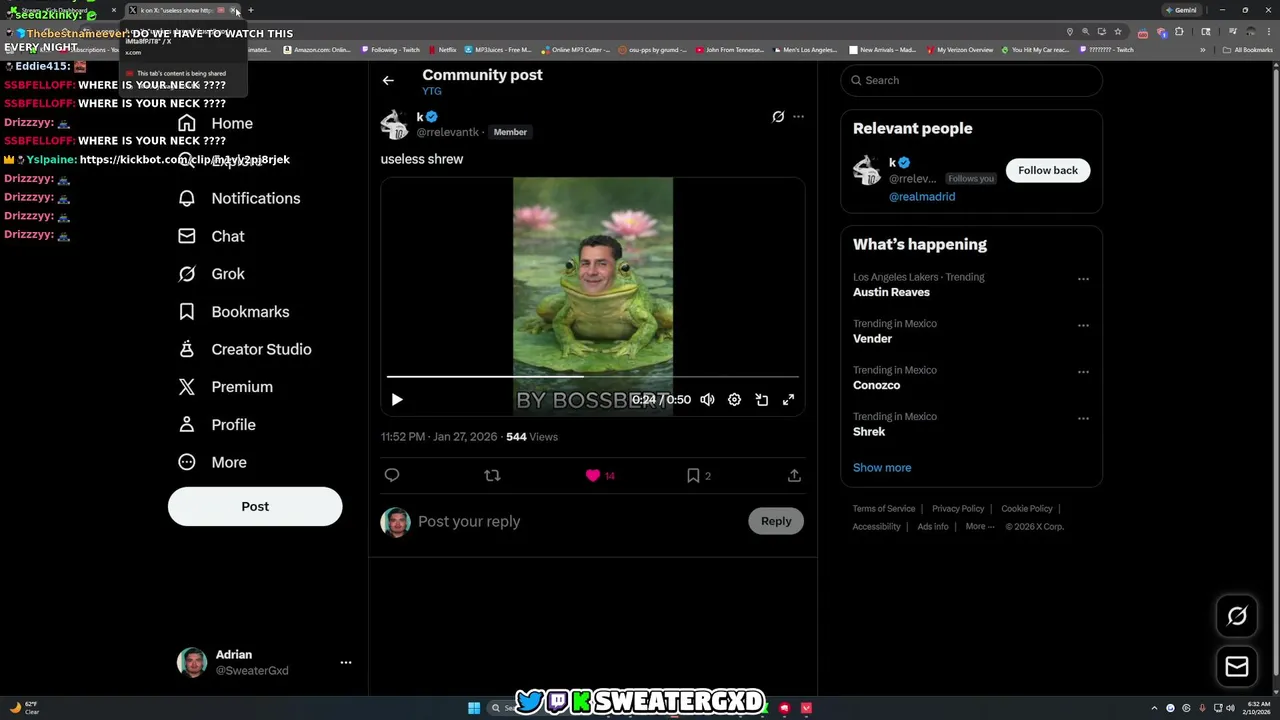The image size is (1280, 720).
Task: Click the reply comment icon under post
Action: (x=392, y=476)
